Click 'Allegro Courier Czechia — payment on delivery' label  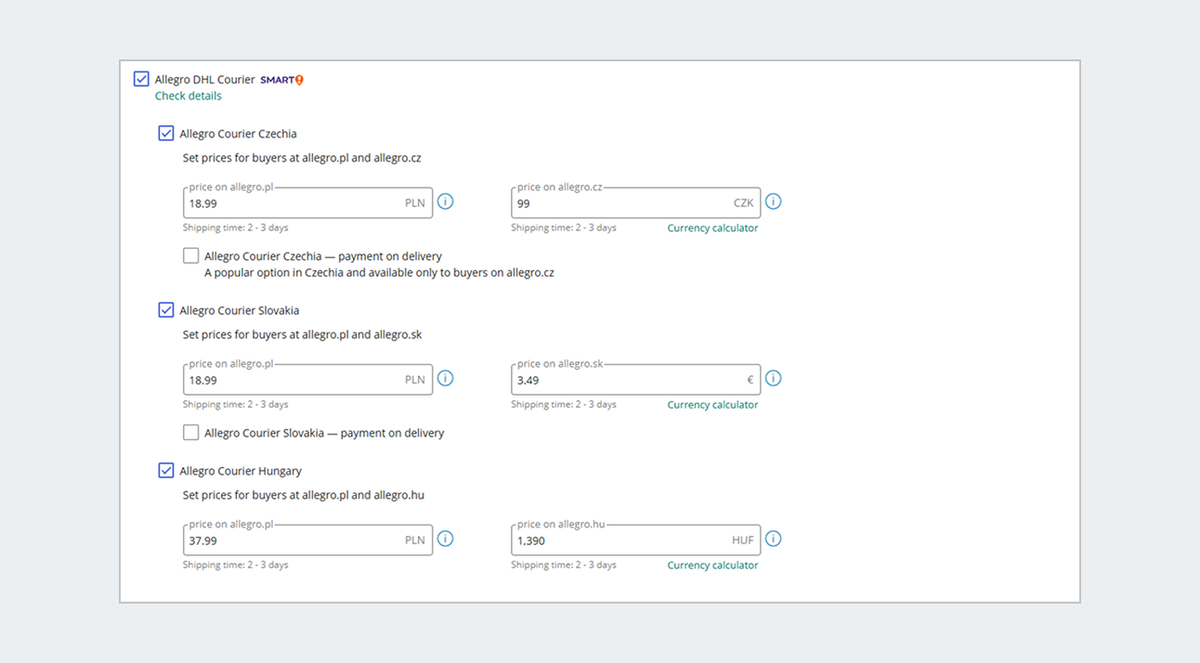(323, 256)
